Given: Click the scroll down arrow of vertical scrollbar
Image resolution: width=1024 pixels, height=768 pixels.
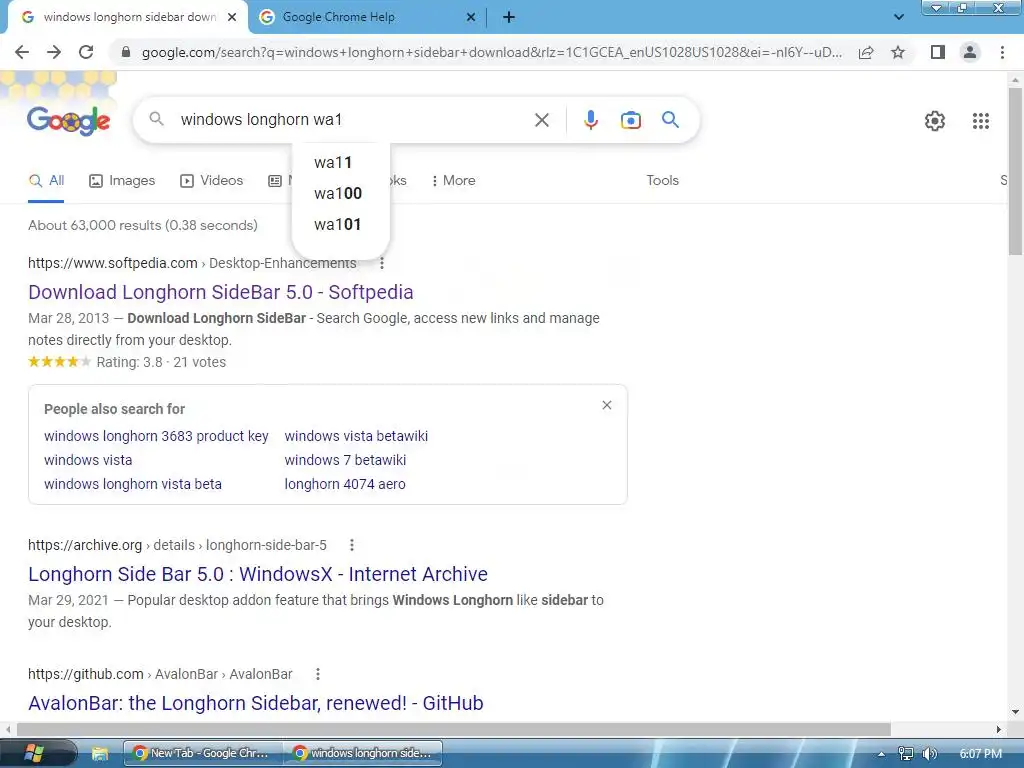Looking at the screenshot, I should point(1015,712).
